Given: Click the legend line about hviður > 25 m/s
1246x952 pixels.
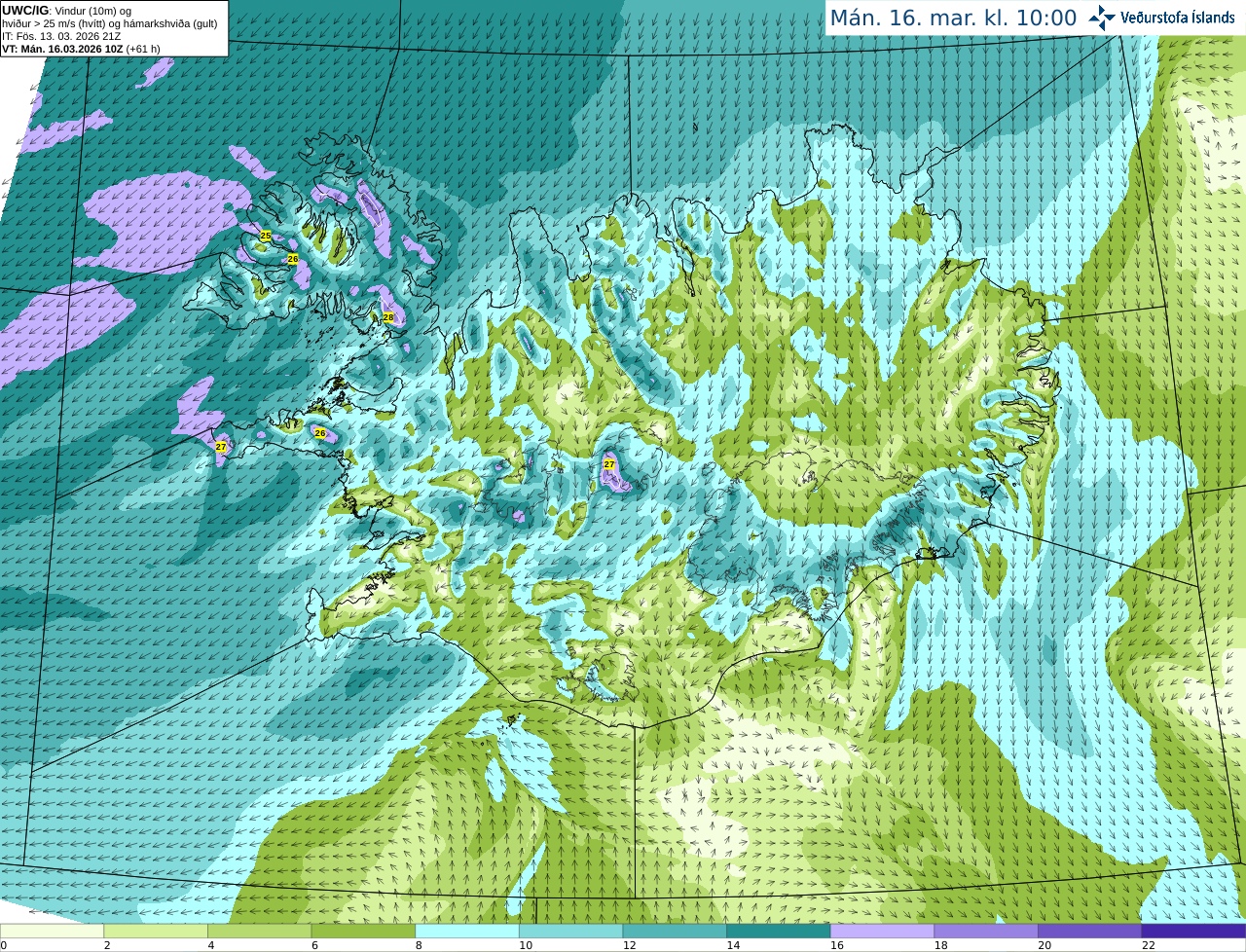Looking at the screenshot, I should [109, 23].
